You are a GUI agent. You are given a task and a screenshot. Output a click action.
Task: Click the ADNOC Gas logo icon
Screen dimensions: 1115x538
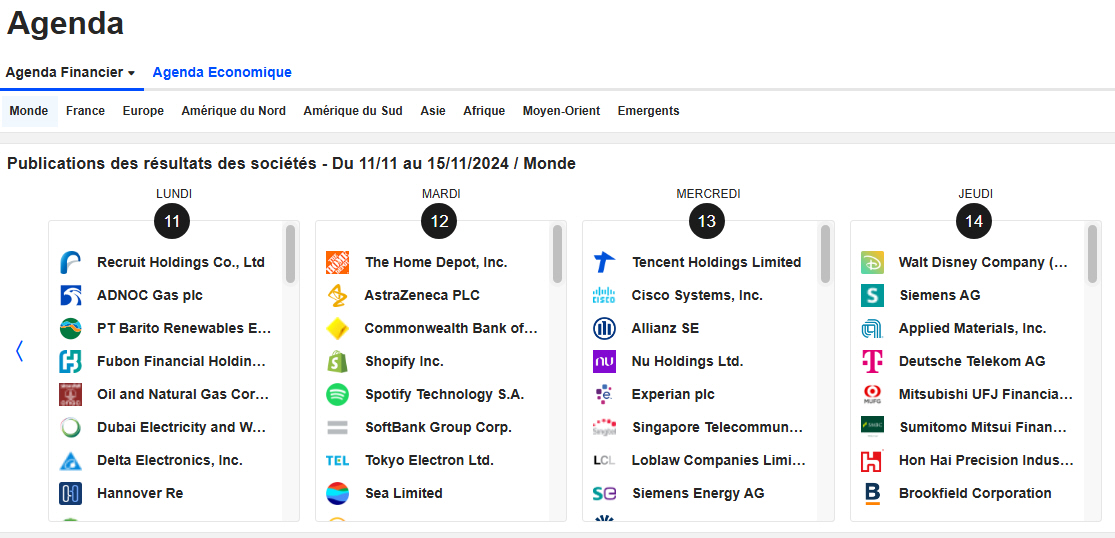click(70, 296)
